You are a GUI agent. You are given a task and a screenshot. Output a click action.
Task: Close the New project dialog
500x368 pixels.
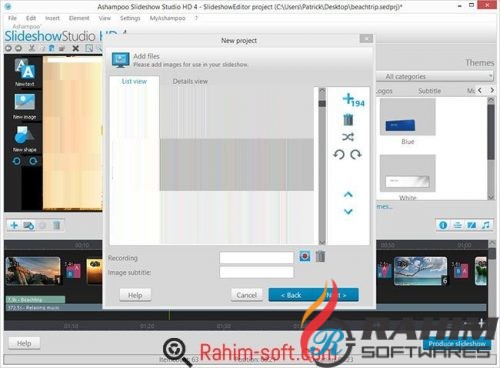[x=366, y=39]
